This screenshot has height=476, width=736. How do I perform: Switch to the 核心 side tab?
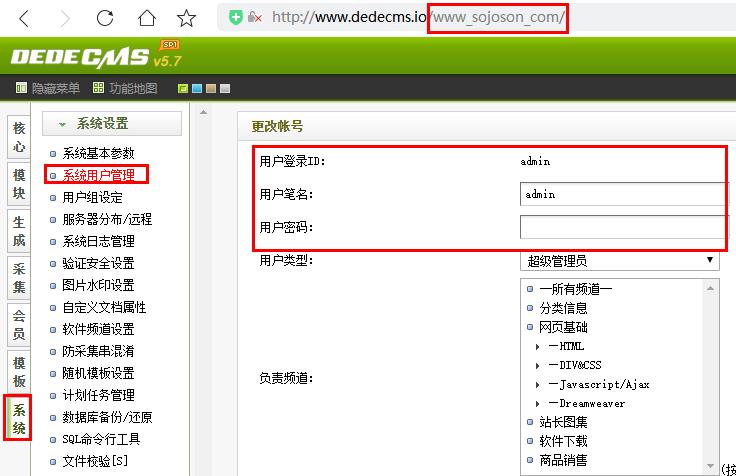pyautogui.click(x=19, y=137)
